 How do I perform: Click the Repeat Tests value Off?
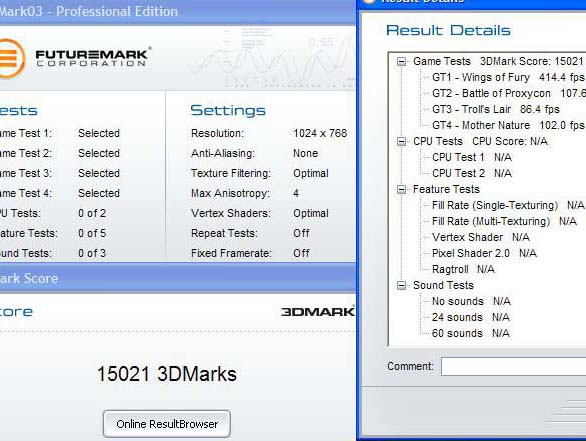(x=301, y=233)
